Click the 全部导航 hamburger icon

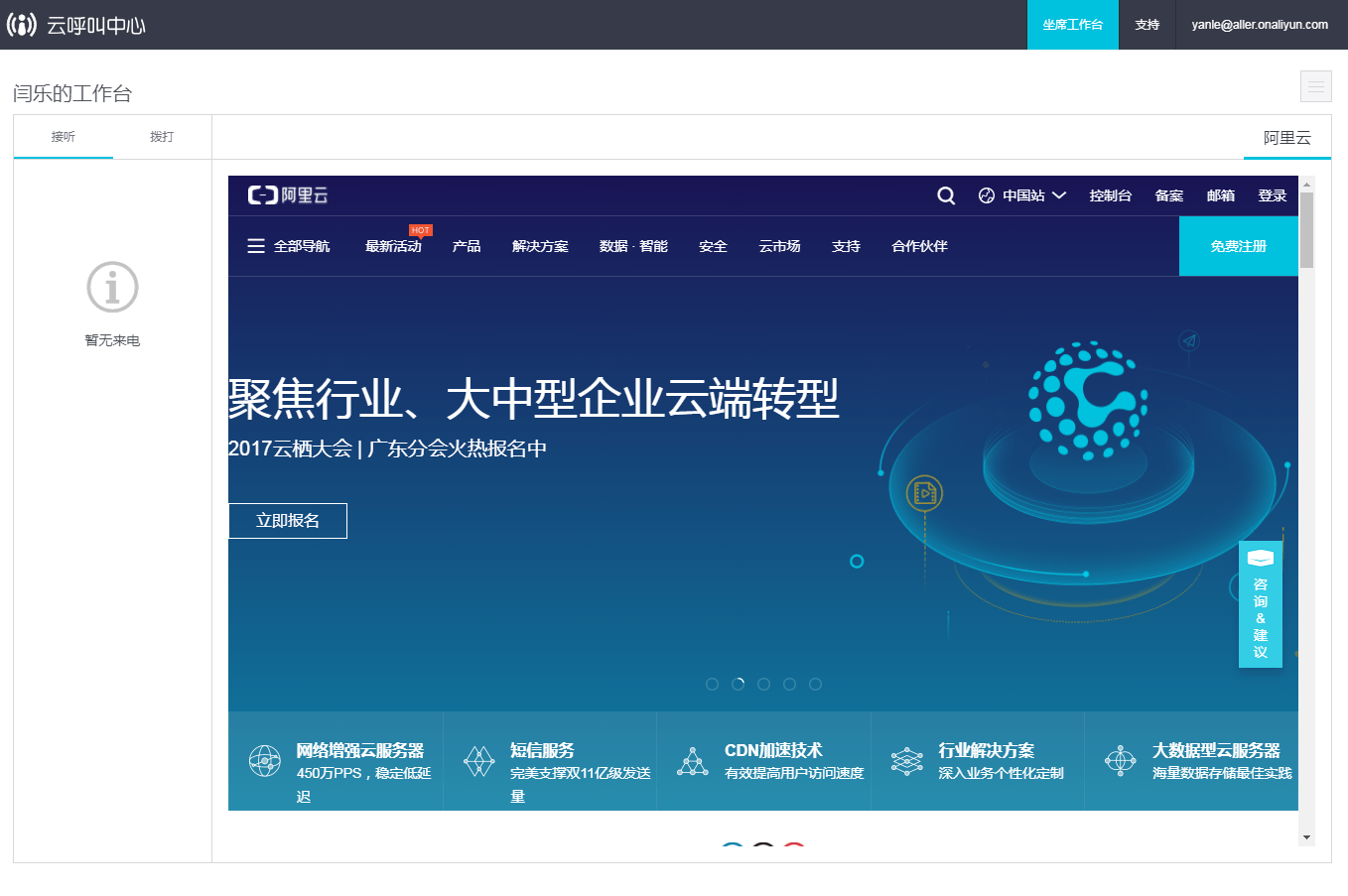[x=256, y=246]
